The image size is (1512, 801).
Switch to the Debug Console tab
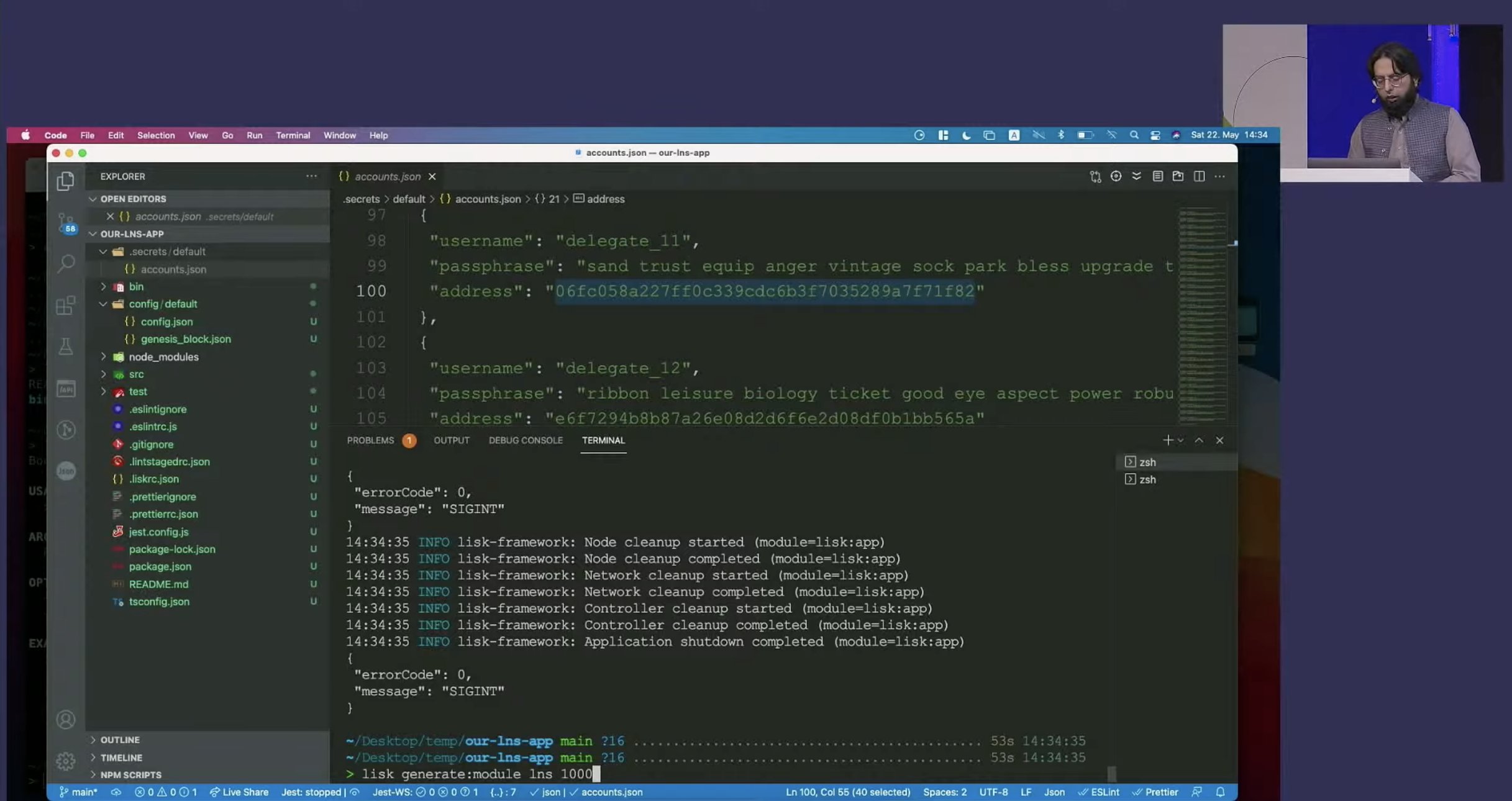point(526,440)
